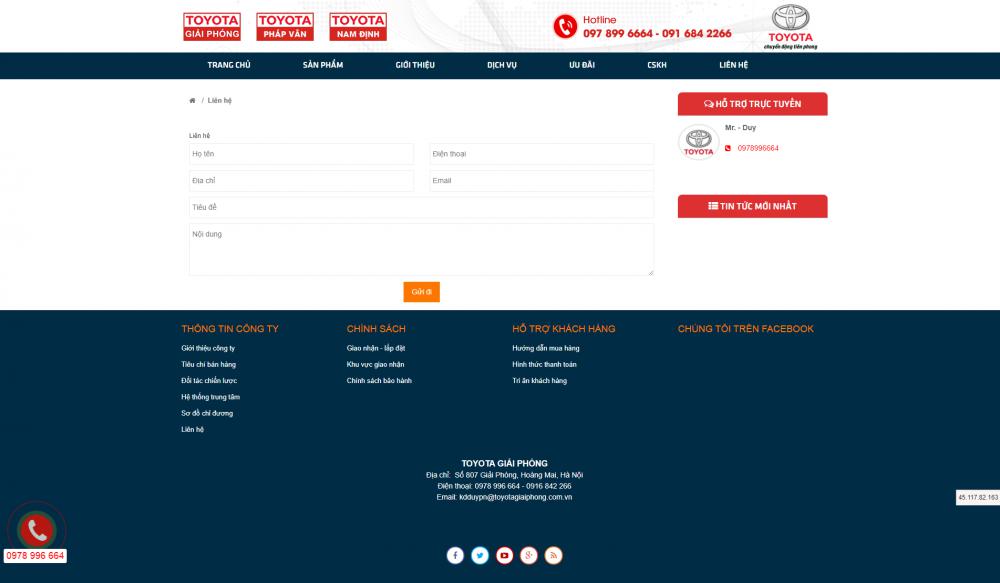This screenshot has height=583, width=1000.
Task: Click into the Nội dung text area
Action: click(421, 249)
